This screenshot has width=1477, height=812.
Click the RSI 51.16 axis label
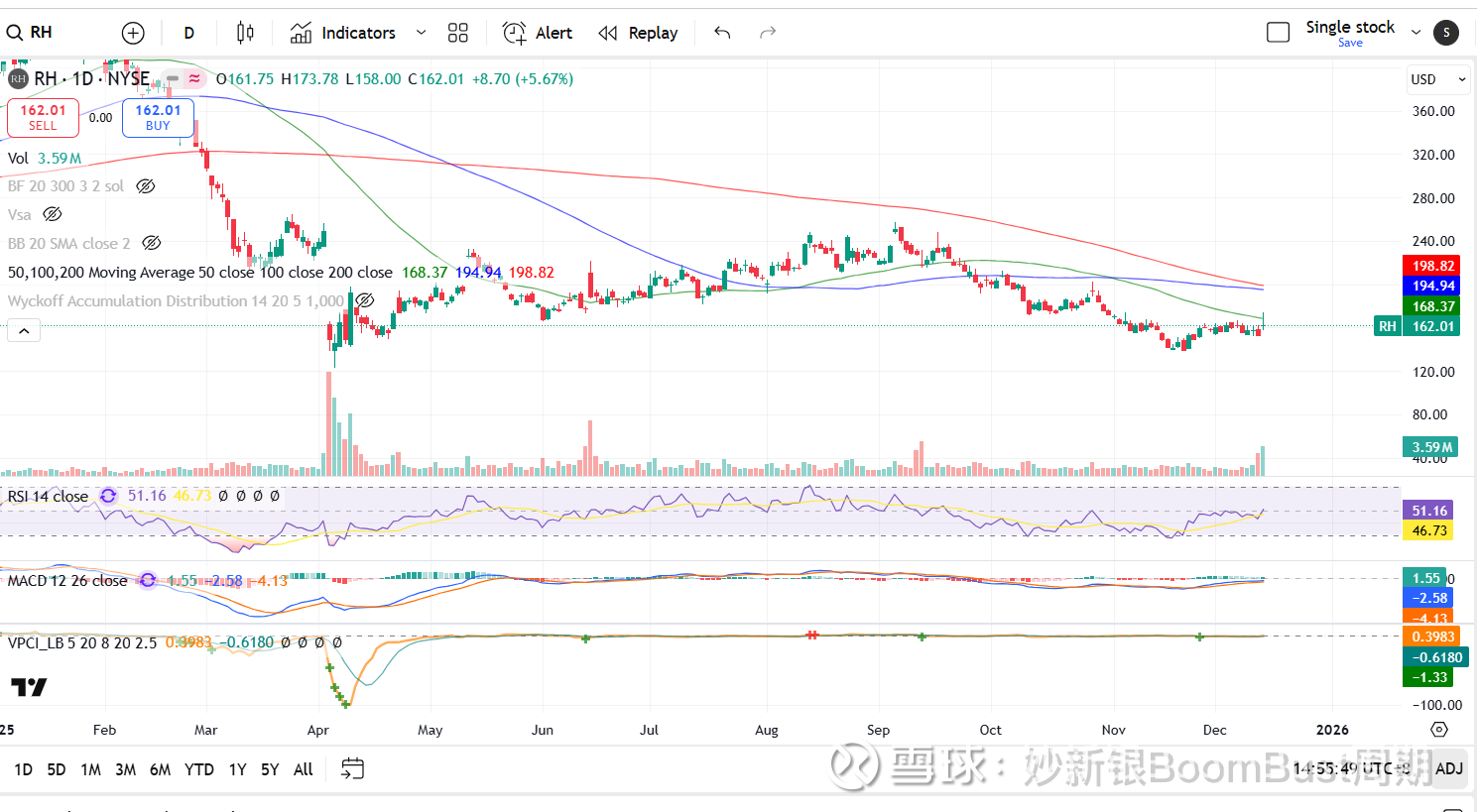coord(1427,511)
